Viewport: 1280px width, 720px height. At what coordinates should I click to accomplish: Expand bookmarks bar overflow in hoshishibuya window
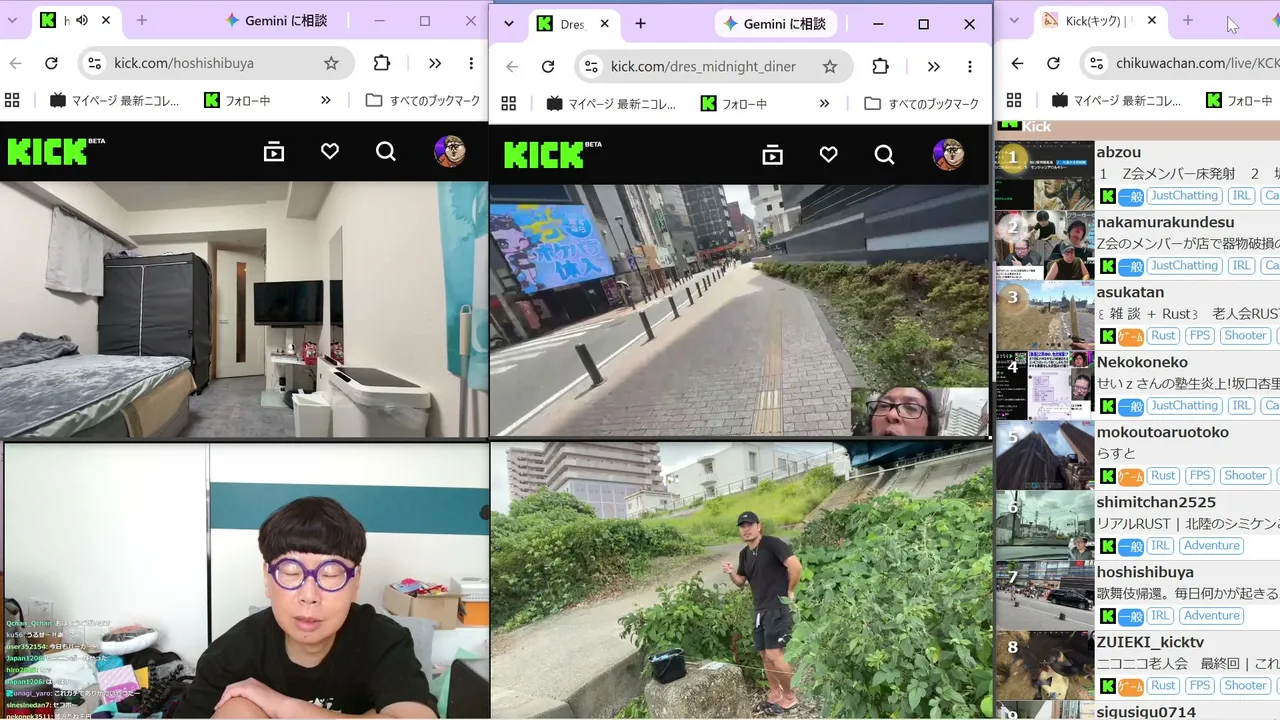point(326,100)
